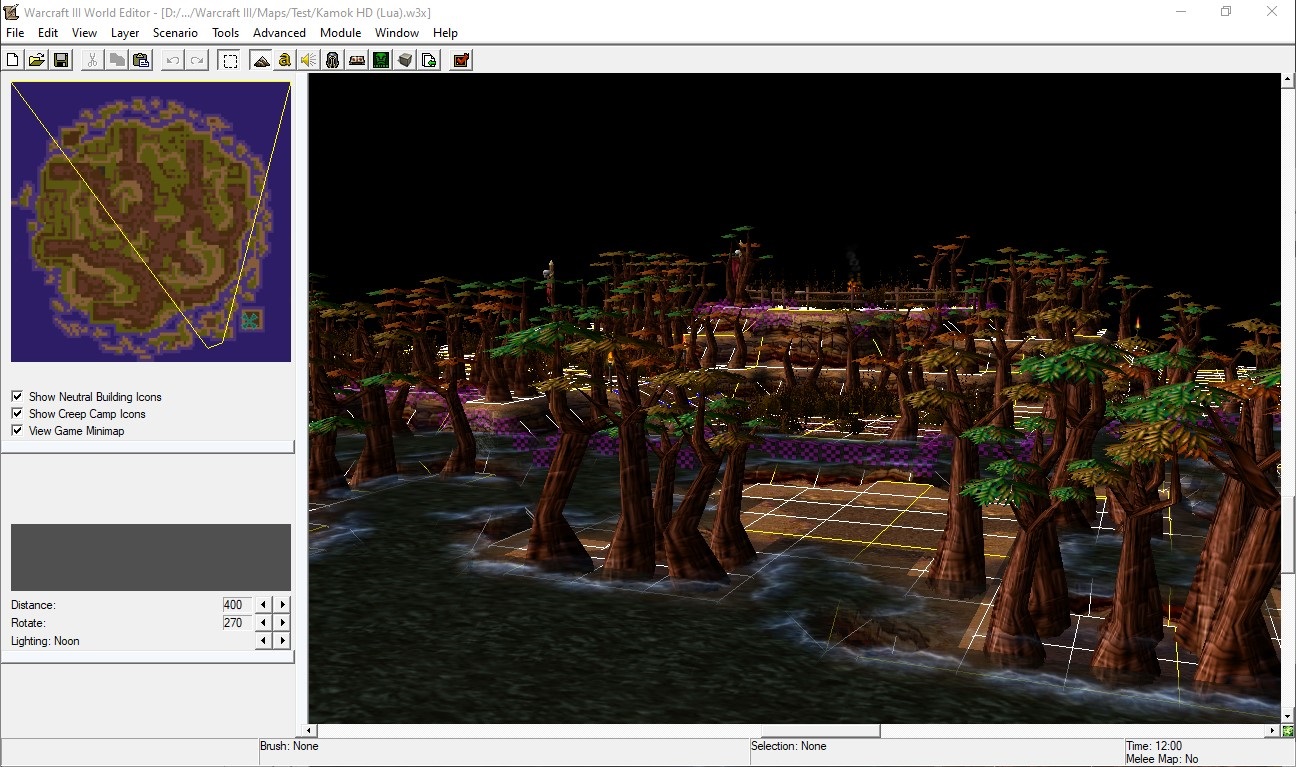The width and height of the screenshot is (1296, 767).
Task: Click the 'Rotate:' label
Action: tap(29, 623)
